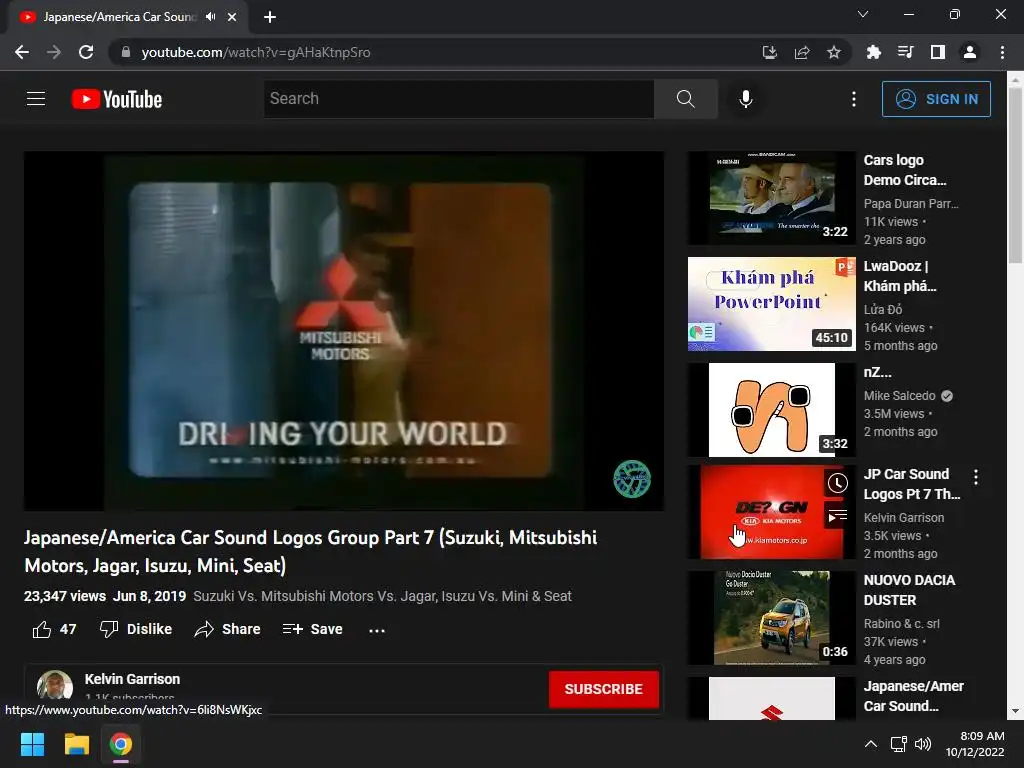Viewport: 1024px width, 768px height.
Task: Save video to a playlist
Action: (313, 629)
